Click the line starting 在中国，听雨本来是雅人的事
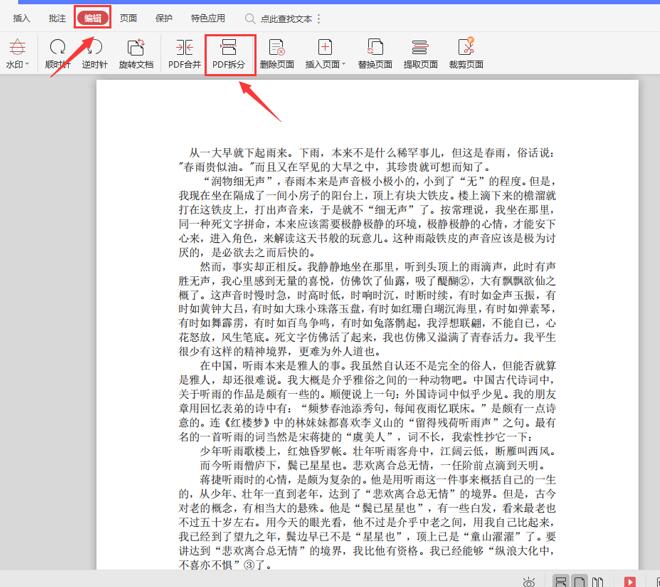Viewport: 660px width, 587px height. tap(378, 365)
